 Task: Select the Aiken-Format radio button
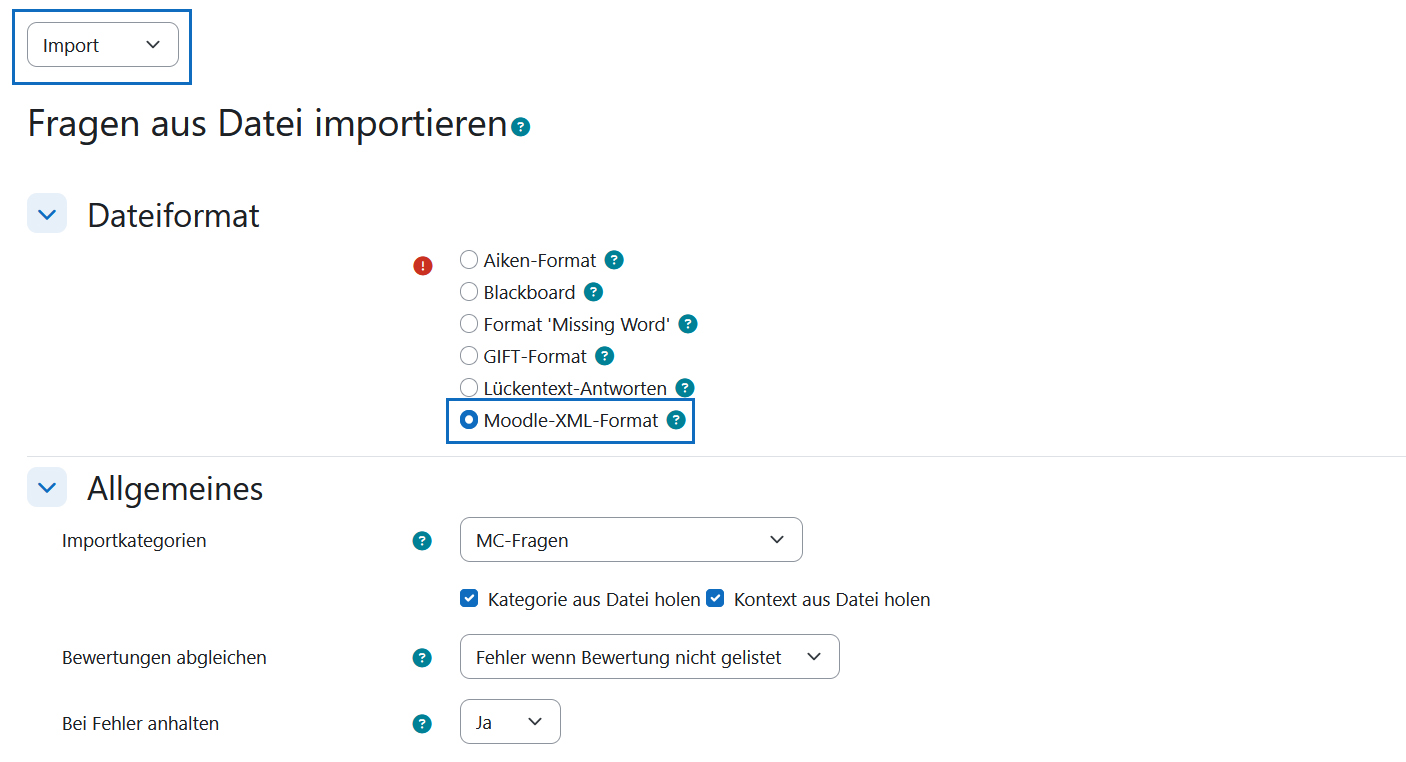pyautogui.click(x=469, y=260)
